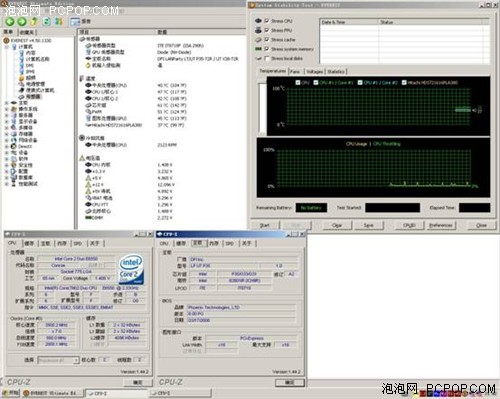500x399 pixels.
Task: Collapse the Computer node in EVEREST tree
Action: [6, 47]
